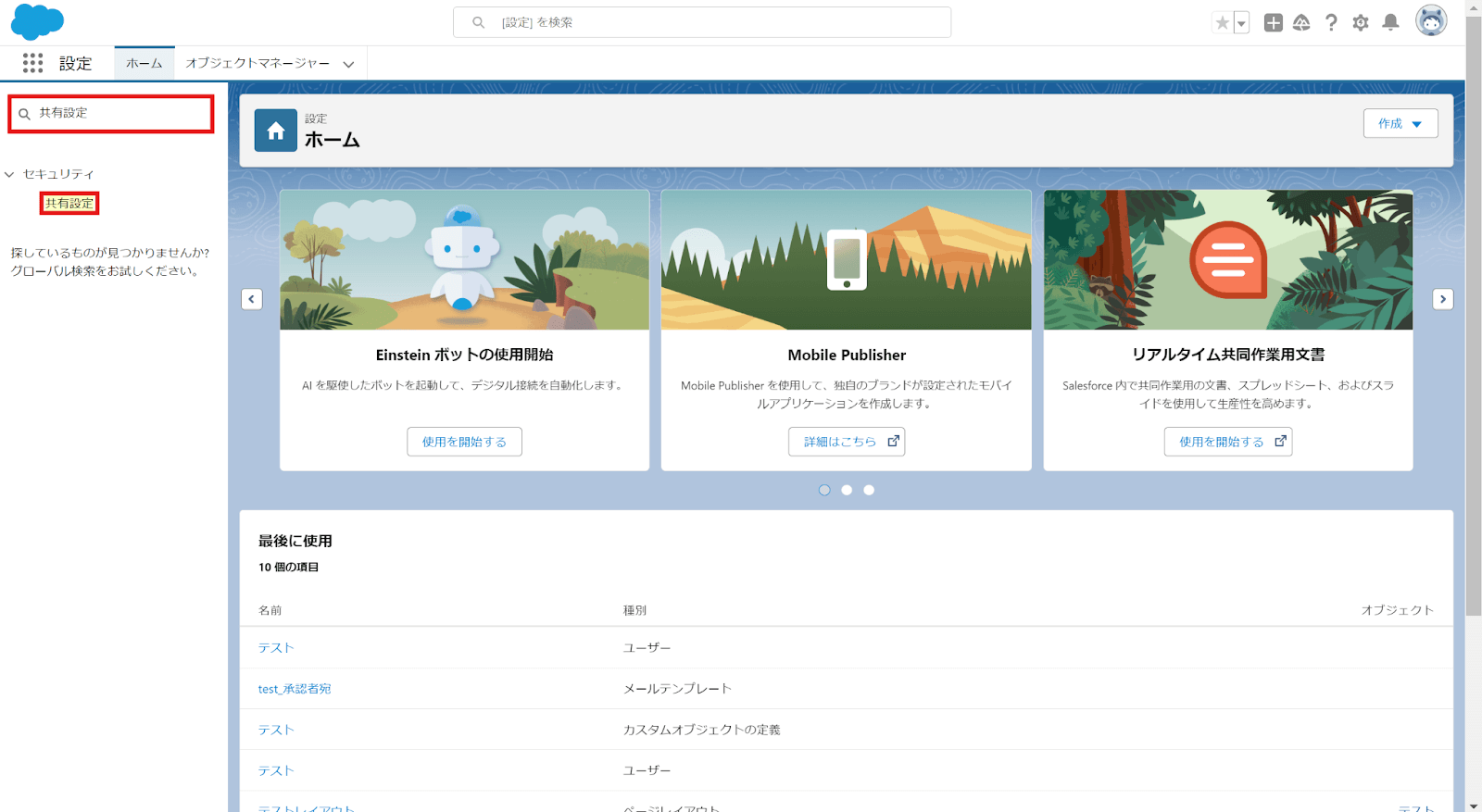Click 使用を開始する under Einstein ボット
Viewport: 1482px width, 812px height.
point(464,442)
